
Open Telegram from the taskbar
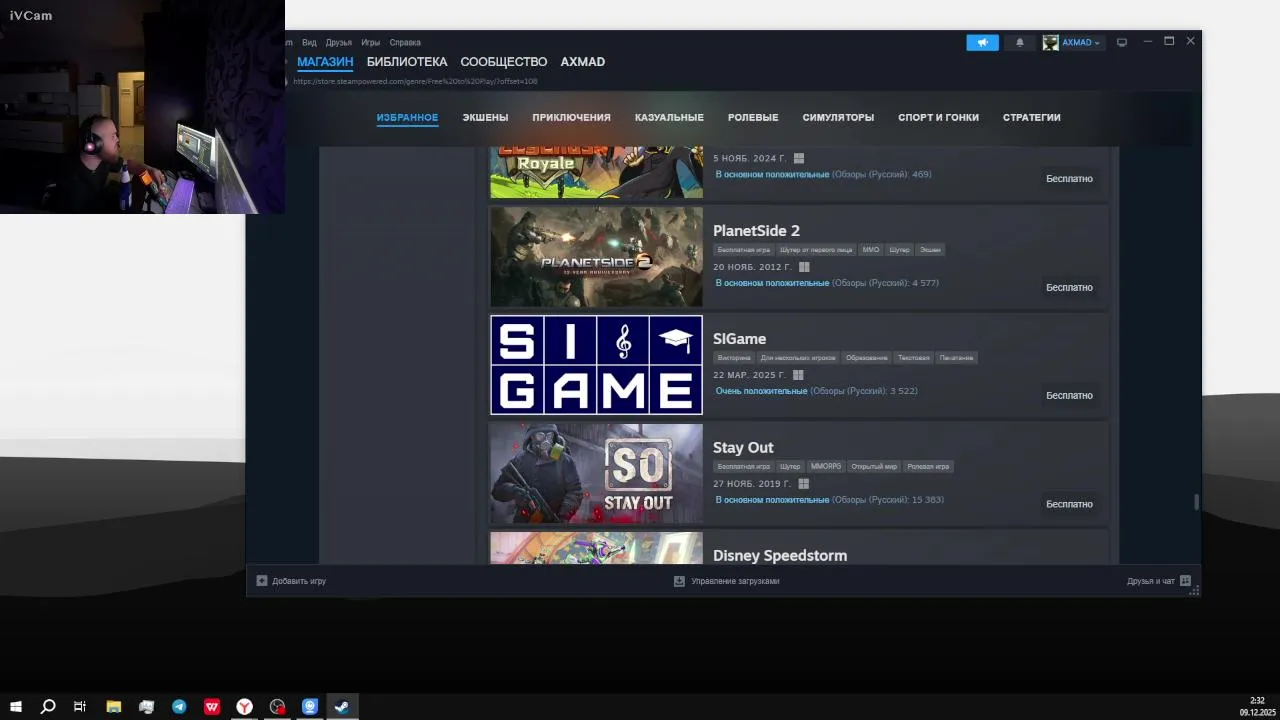(x=179, y=706)
